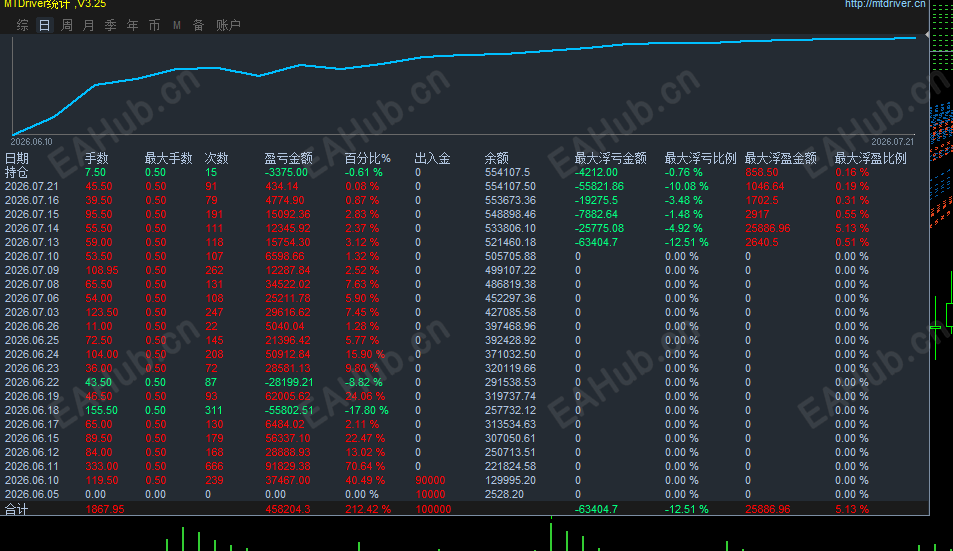Click the 最大手数 column header
Screen dimensions: 953x551
(x=168, y=159)
